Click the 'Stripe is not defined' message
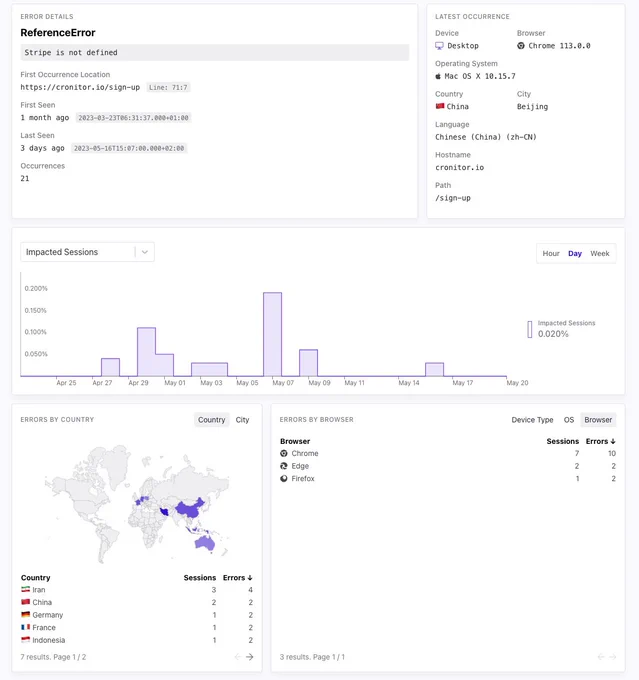The image size is (639, 680). 215,52
